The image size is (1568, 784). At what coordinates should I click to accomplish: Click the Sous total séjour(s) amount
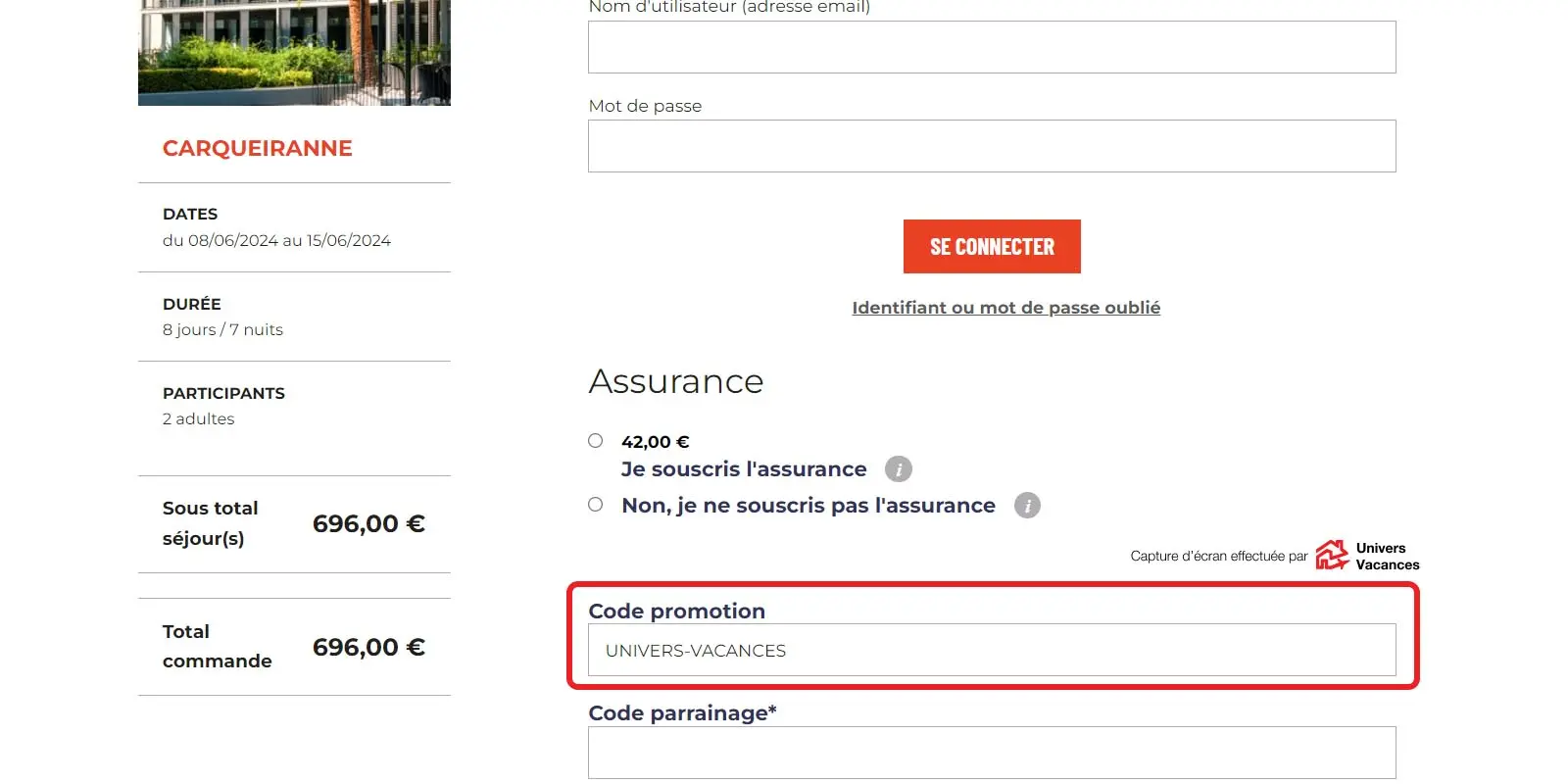(x=368, y=524)
